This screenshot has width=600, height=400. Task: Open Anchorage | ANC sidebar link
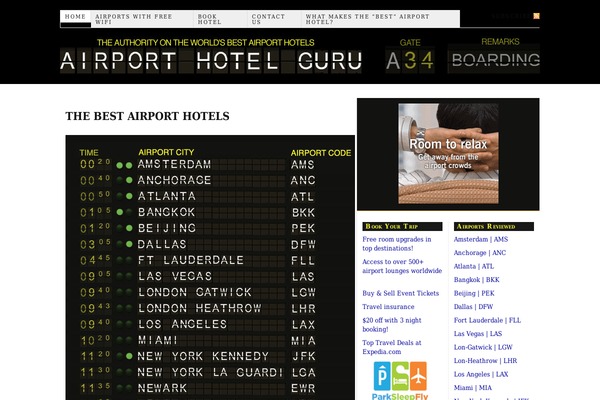coord(480,253)
